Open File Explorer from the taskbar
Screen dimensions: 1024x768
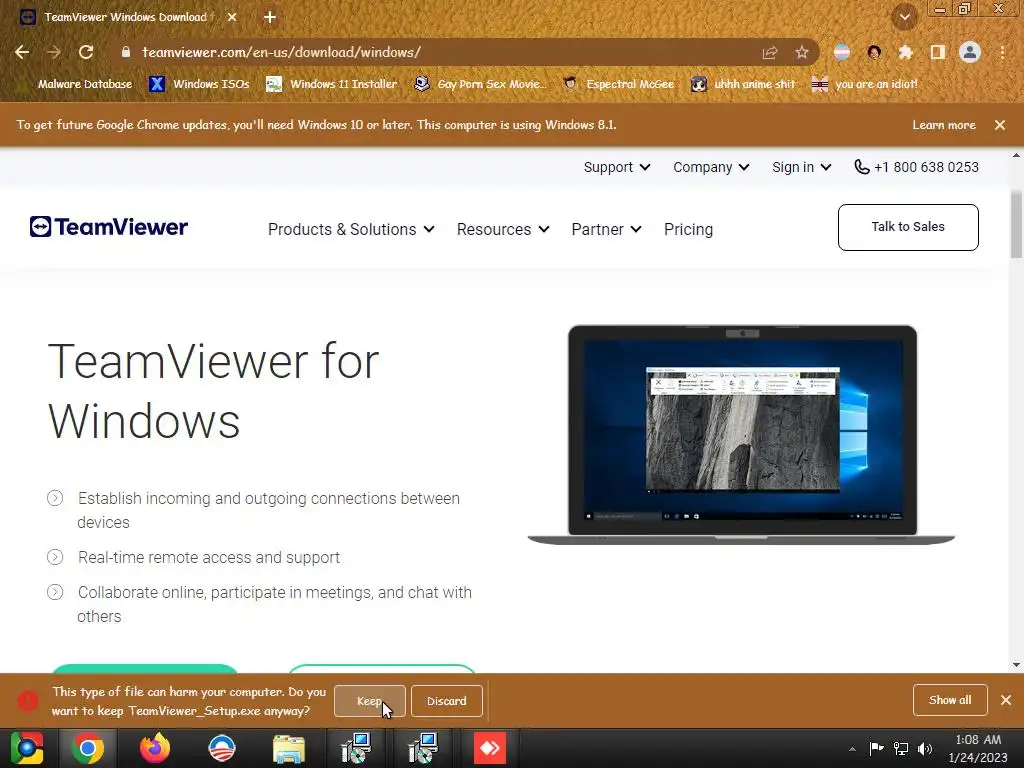click(x=289, y=748)
